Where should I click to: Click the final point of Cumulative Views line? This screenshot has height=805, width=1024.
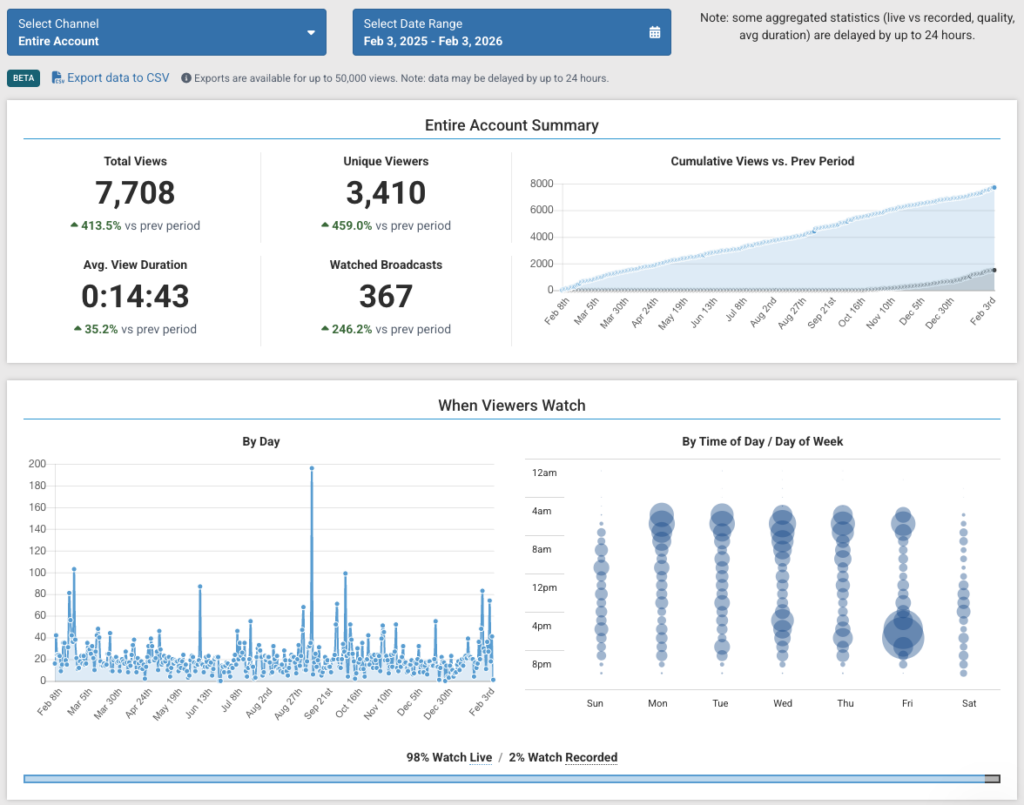pos(994,187)
